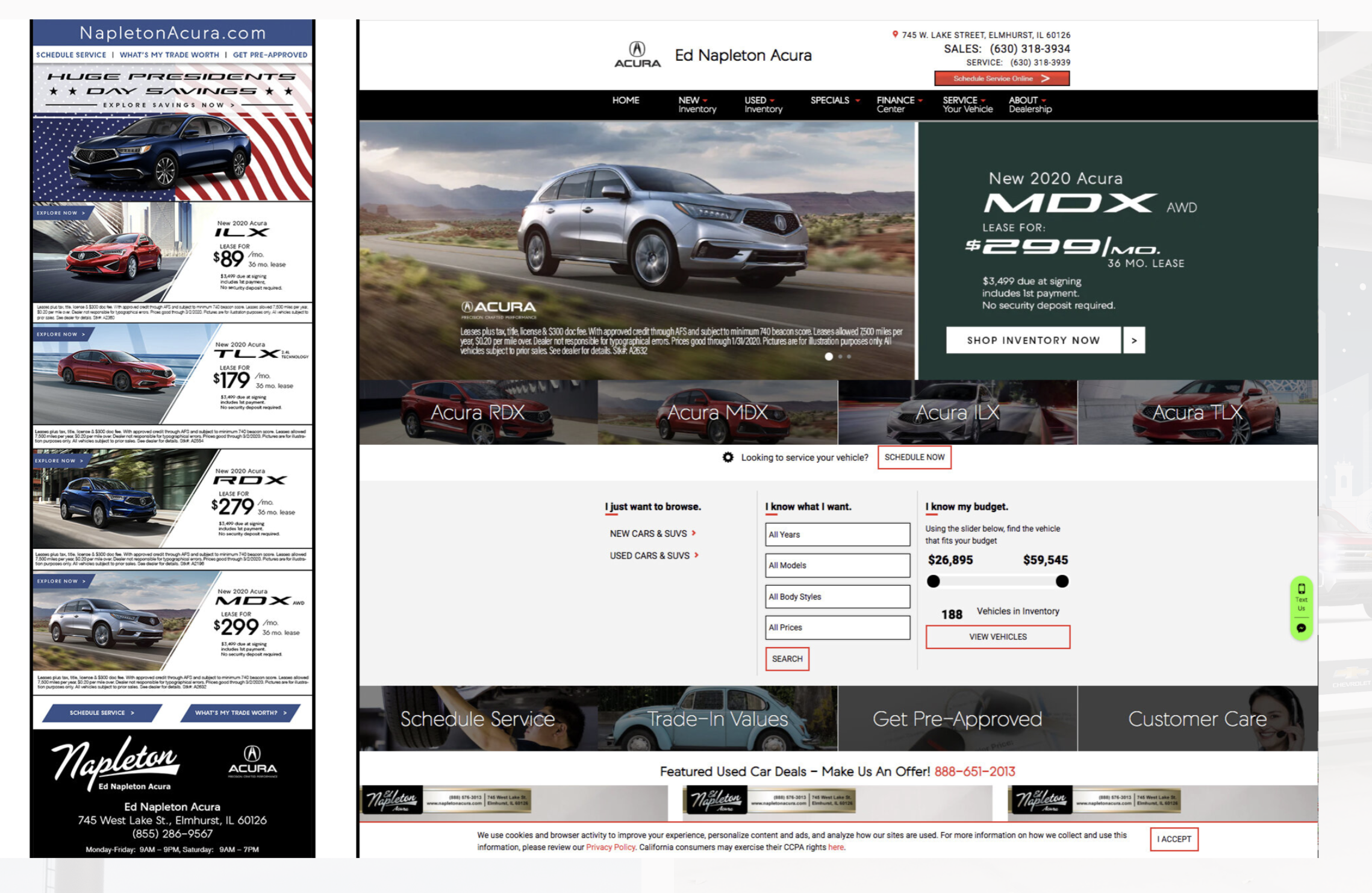This screenshot has width=1372, height=893.
Task: Click the Text Us phone icon
Action: coord(1302,589)
